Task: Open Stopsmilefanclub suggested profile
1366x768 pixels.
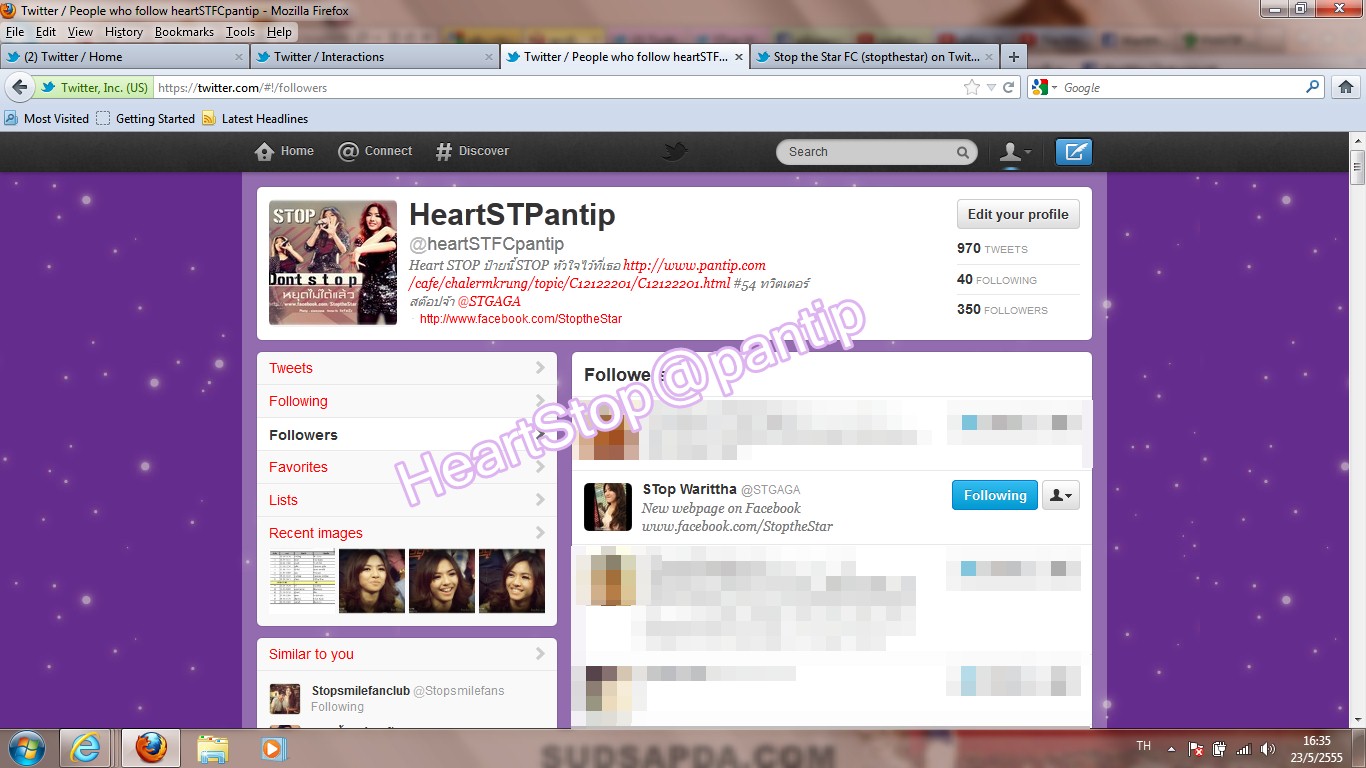Action: [359, 690]
